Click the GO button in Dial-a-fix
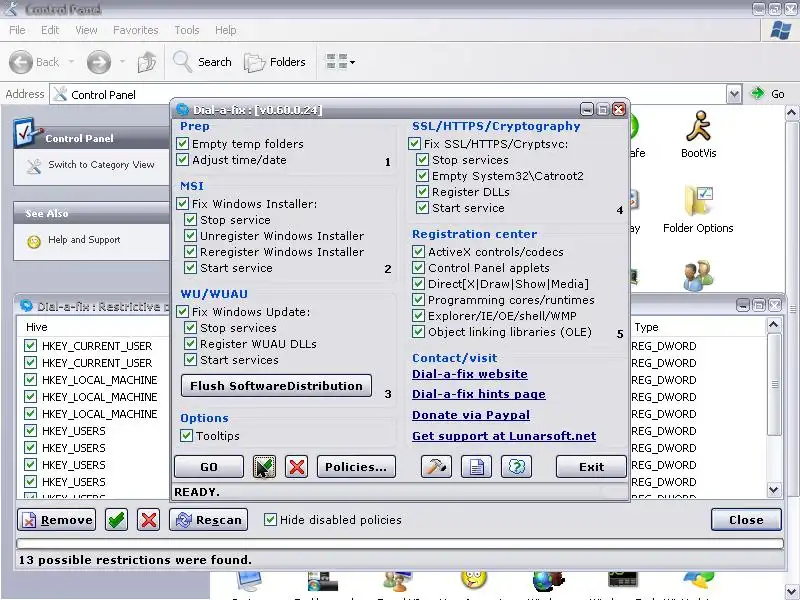The width and height of the screenshot is (800, 600). (x=209, y=466)
